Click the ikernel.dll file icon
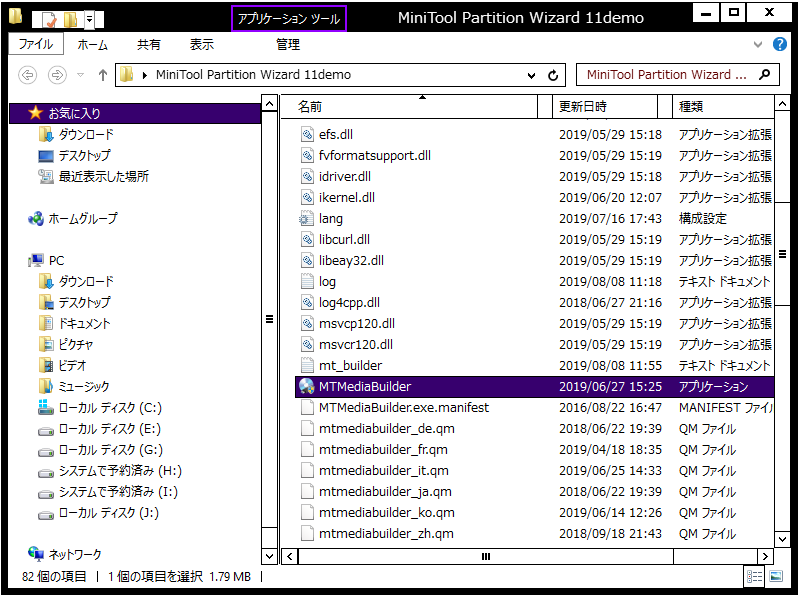 (307, 197)
